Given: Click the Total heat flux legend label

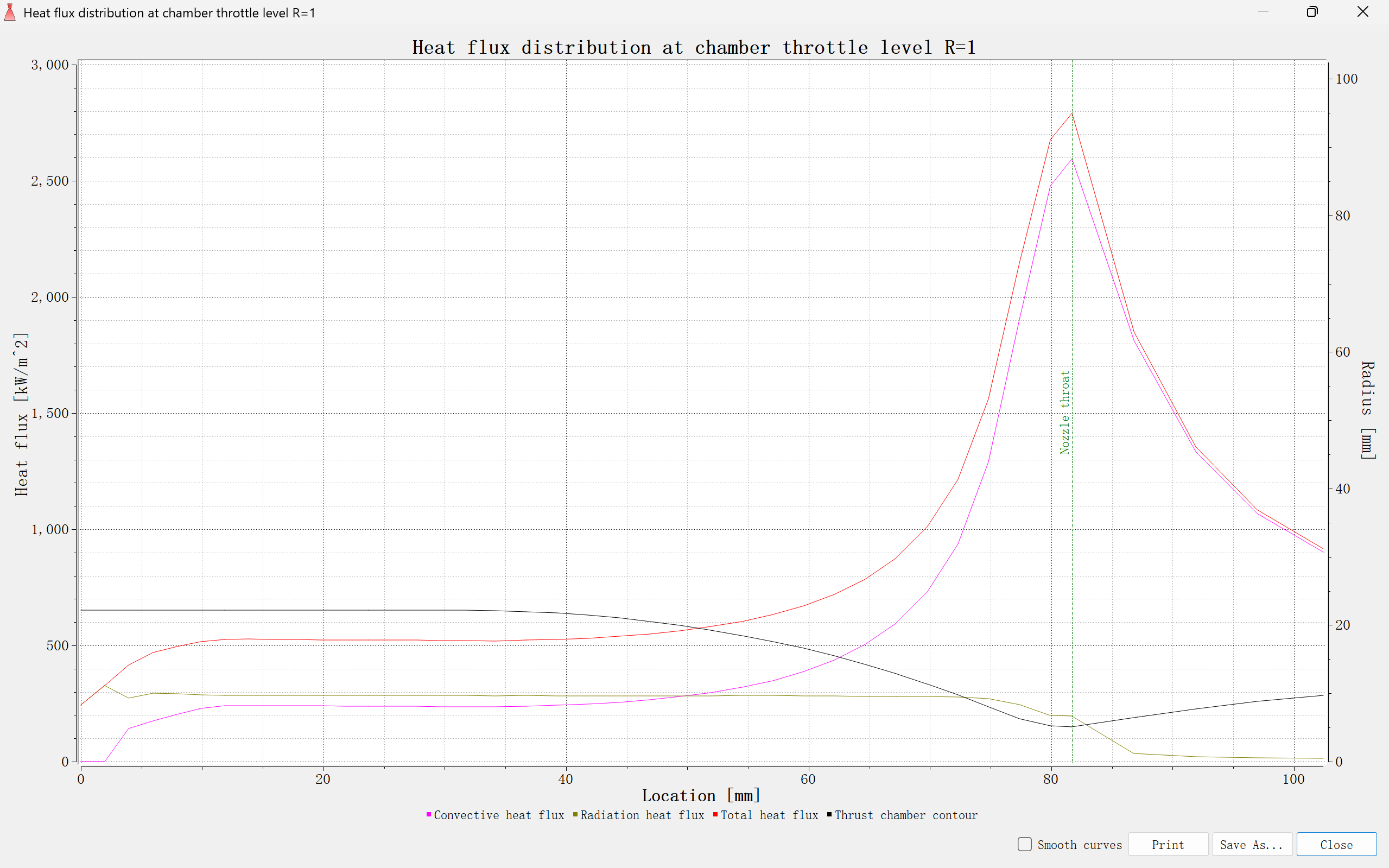Looking at the screenshot, I should [x=769, y=815].
